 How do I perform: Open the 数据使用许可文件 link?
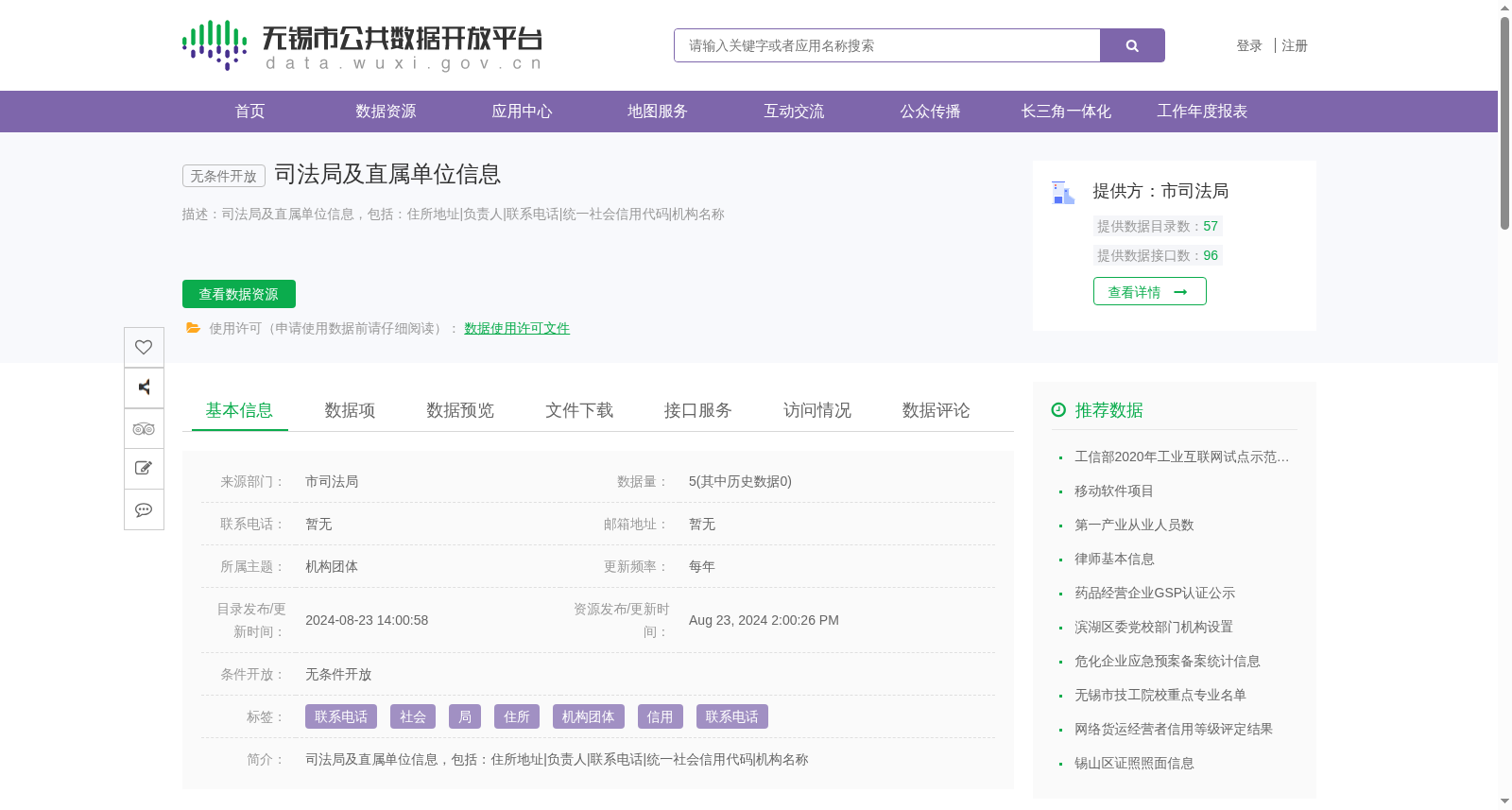point(517,328)
